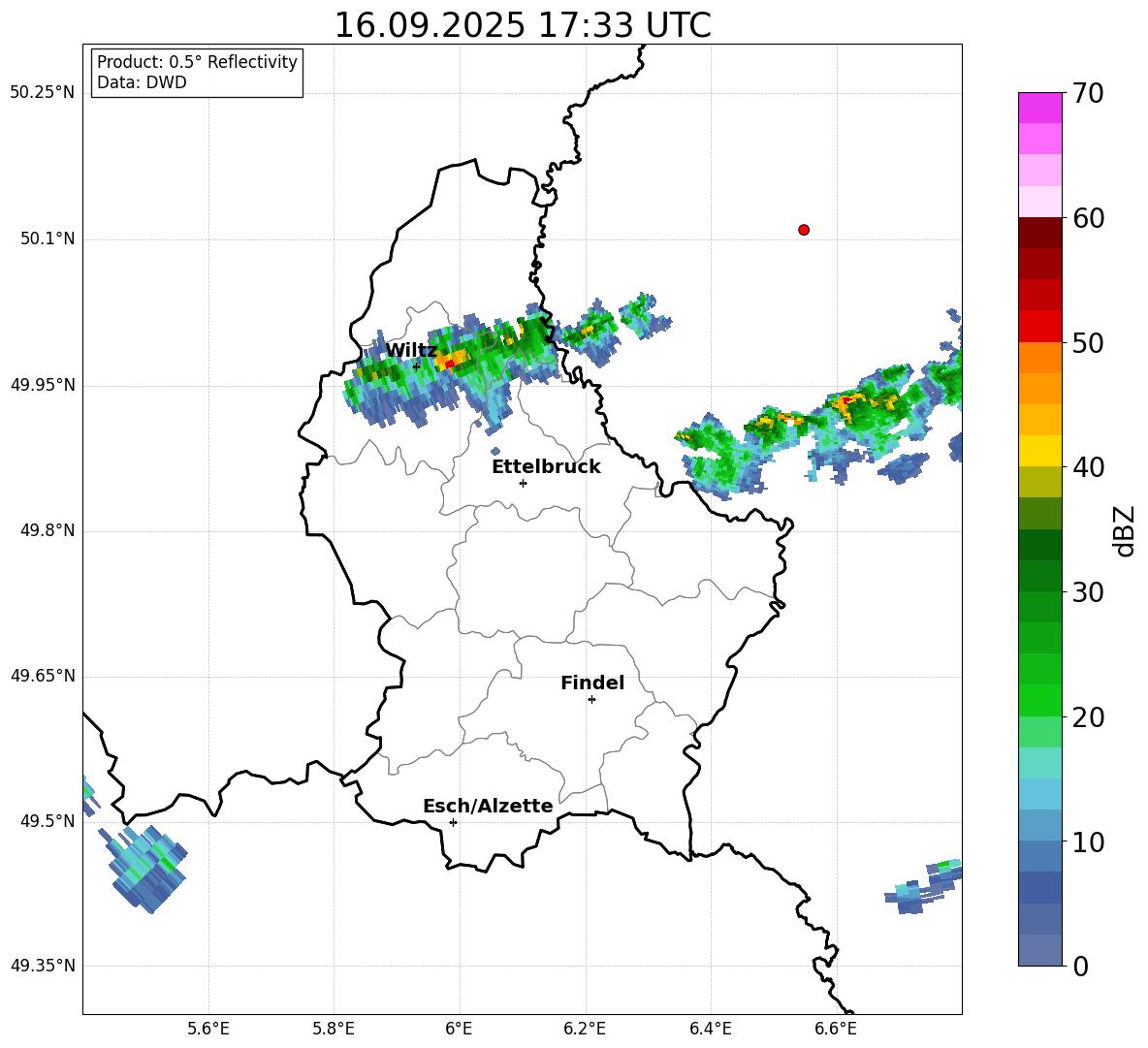Click the 6°E longitude label
The image size is (1148, 1048).
(459, 1029)
